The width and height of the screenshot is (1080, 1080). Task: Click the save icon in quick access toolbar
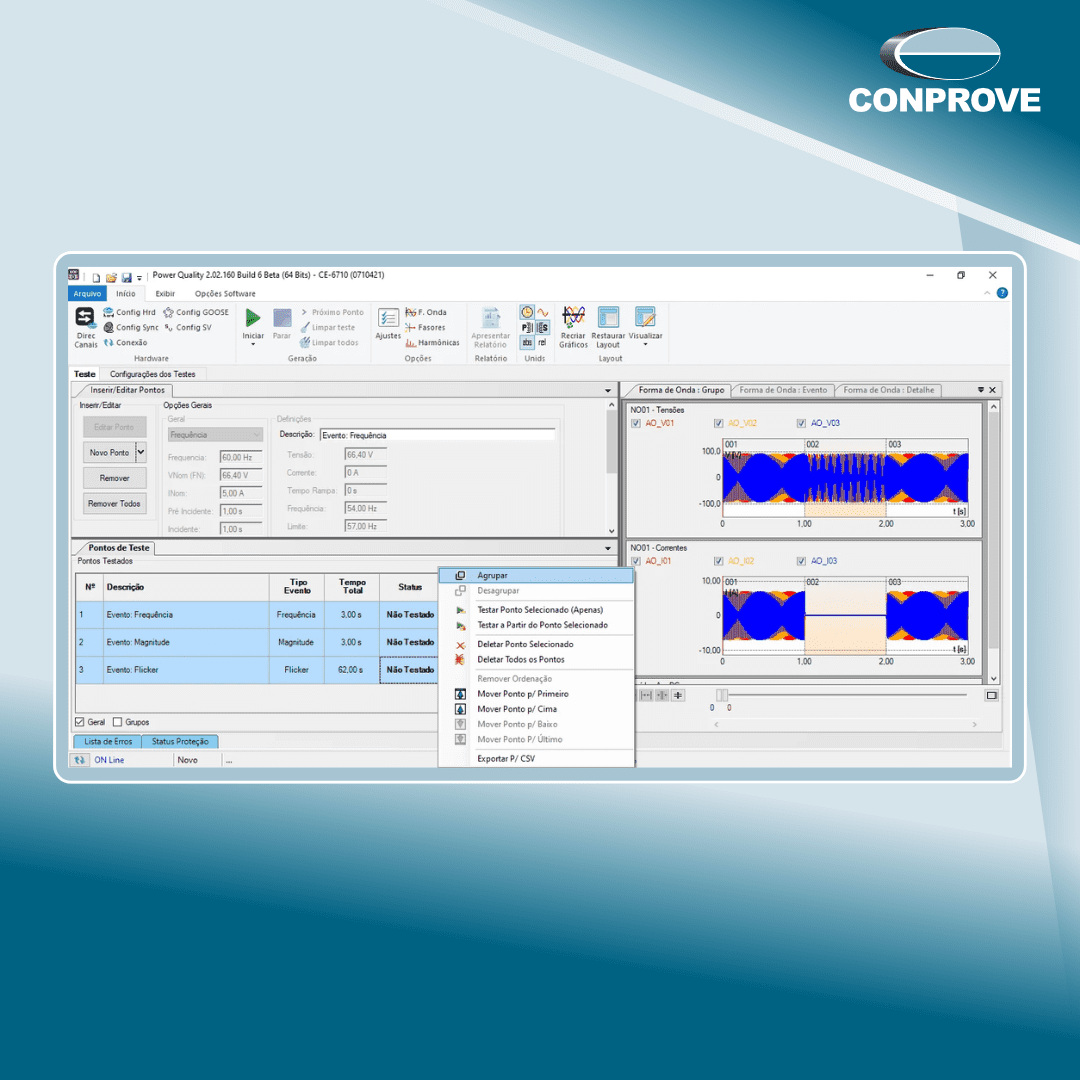(127, 278)
